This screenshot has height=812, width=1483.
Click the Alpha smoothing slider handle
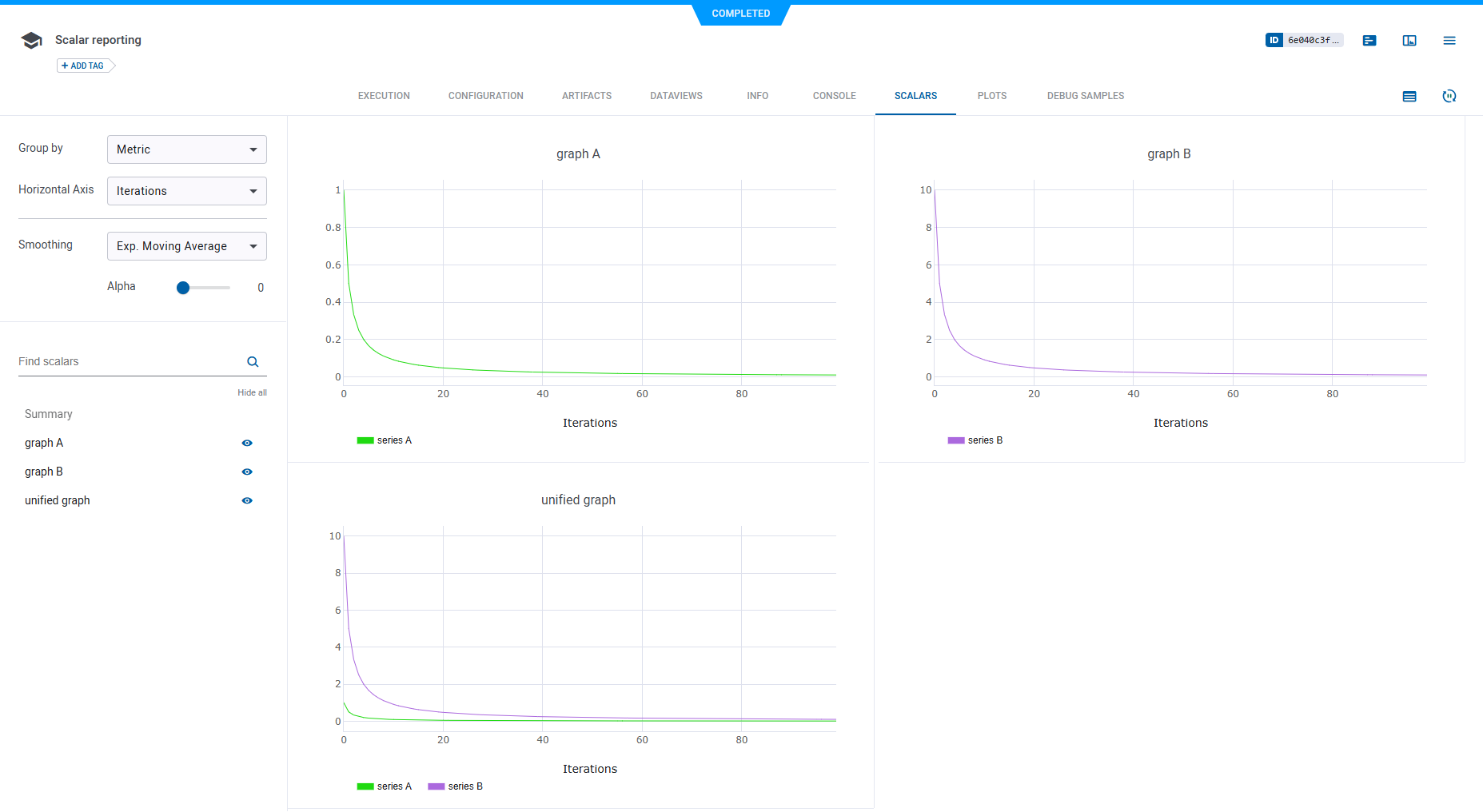click(x=183, y=288)
